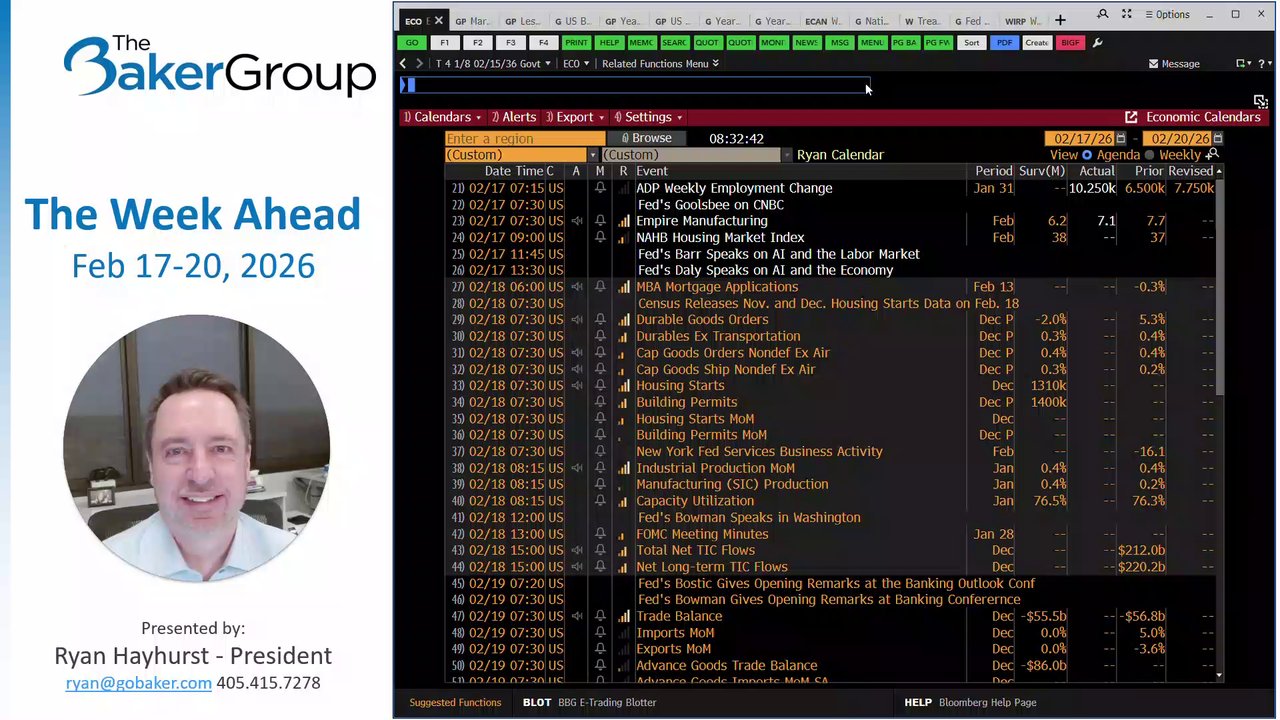Click relevance bars icon for Durable Goods Orders
The image size is (1280, 720).
point(624,320)
